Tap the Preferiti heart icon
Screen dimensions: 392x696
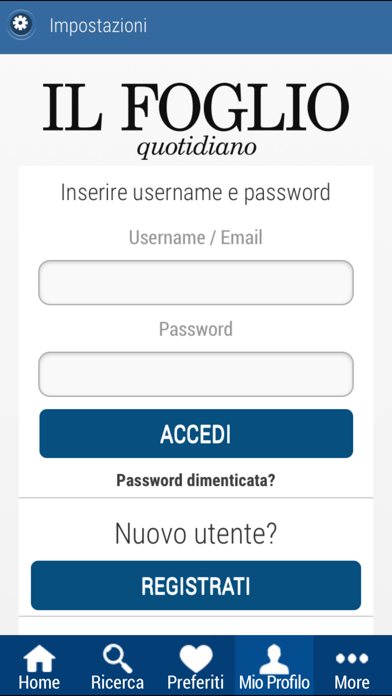(196, 658)
